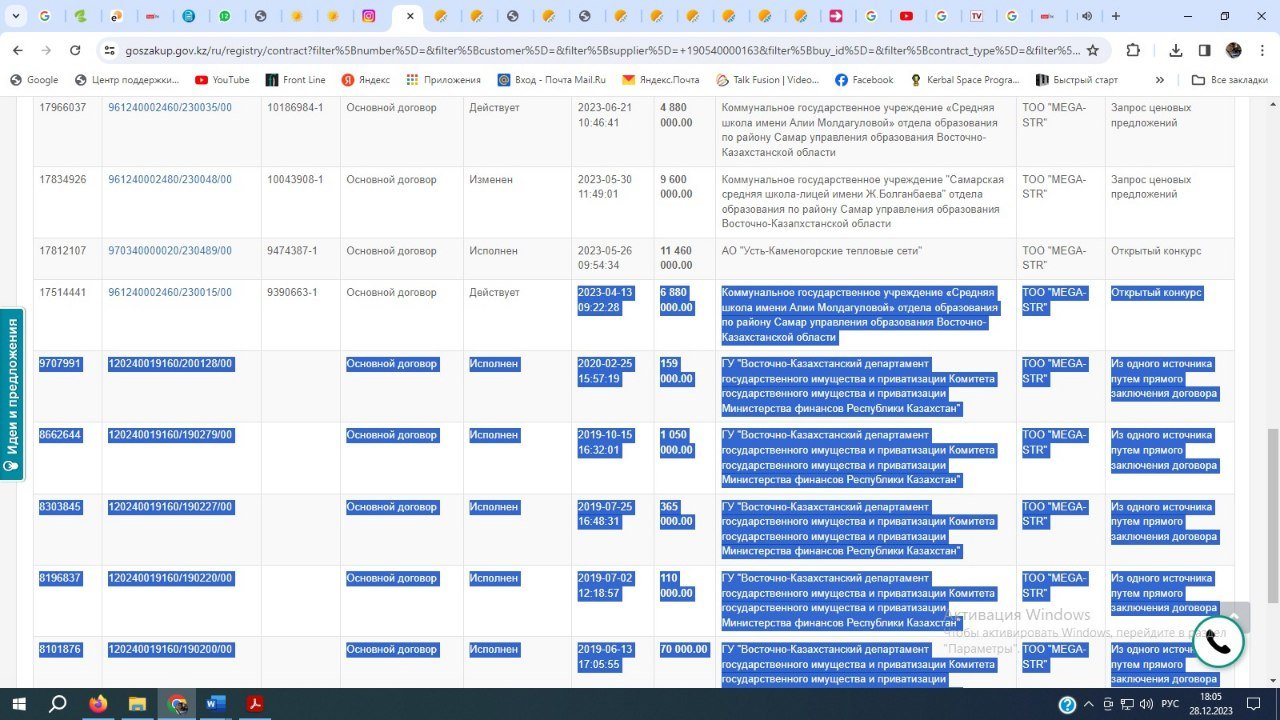
Task: Open Adobe Acrobat from the taskbar
Action: click(x=256, y=704)
